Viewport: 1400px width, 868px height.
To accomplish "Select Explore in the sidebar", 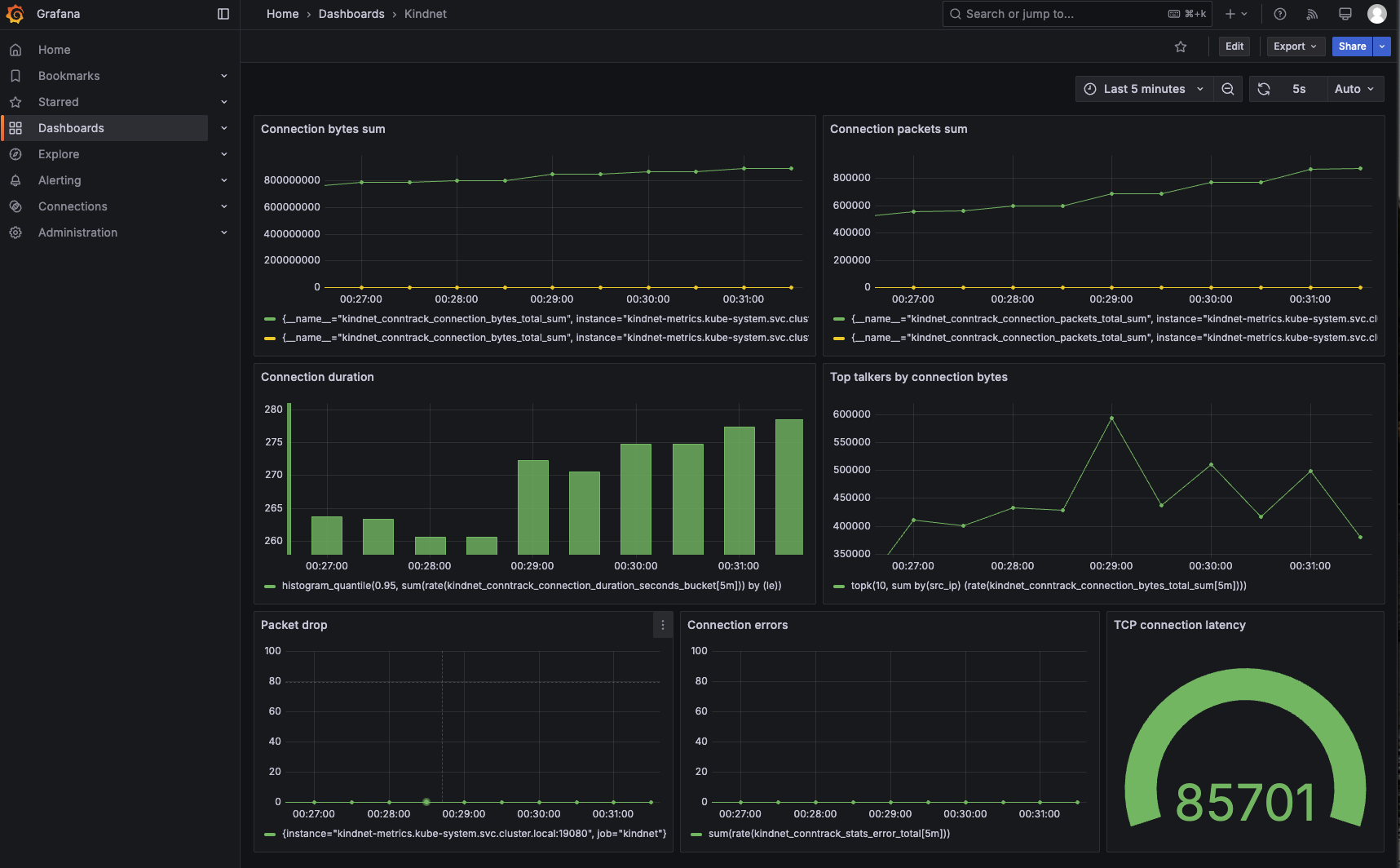I will pos(59,154).
